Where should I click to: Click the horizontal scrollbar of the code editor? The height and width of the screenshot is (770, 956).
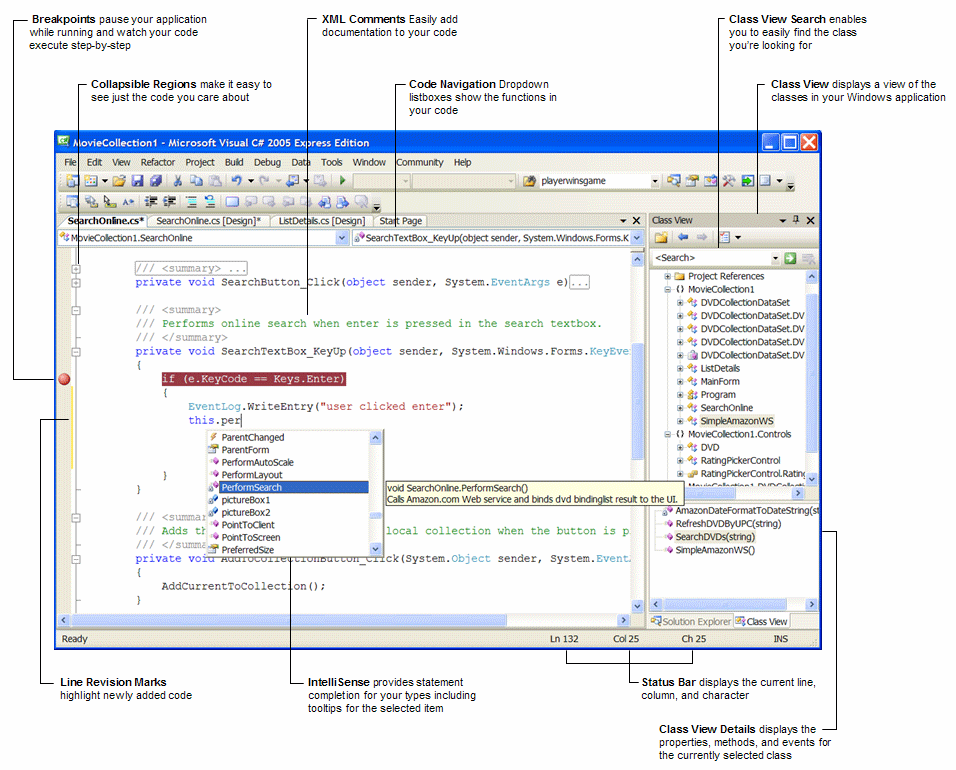click(343, 620)
